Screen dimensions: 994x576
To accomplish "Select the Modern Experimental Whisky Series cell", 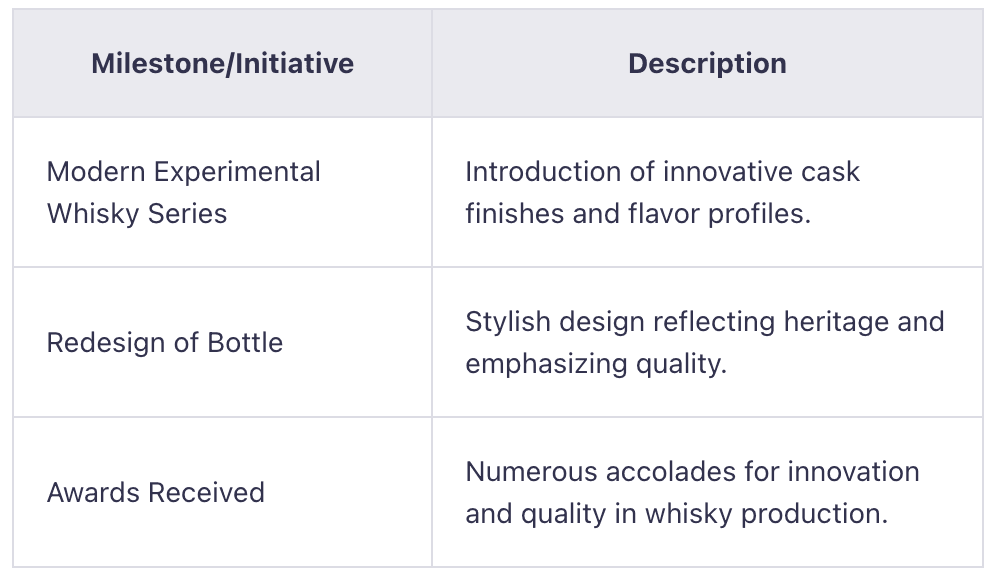I will (222, 192).
